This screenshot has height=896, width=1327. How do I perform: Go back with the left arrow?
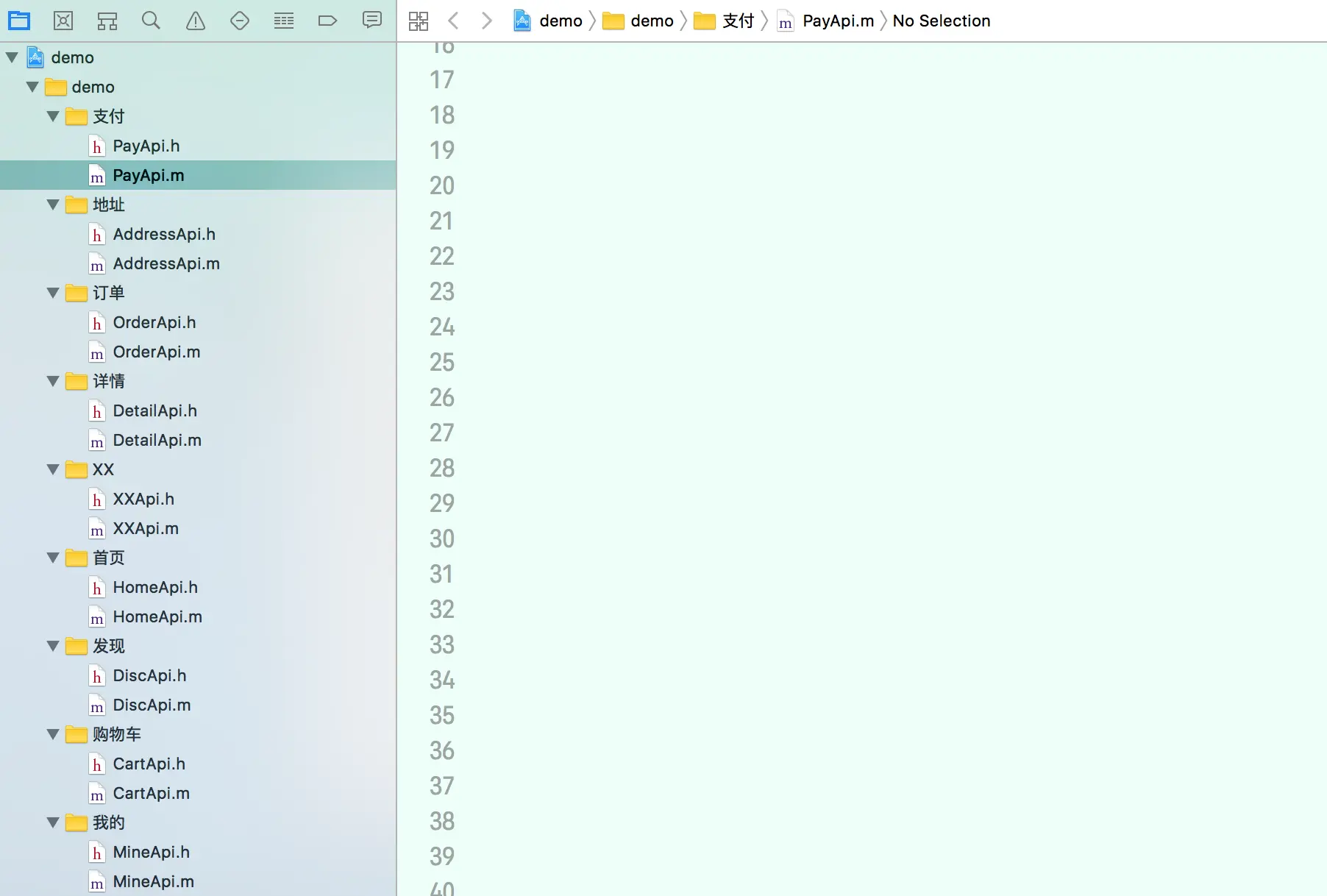coord(453,21)
